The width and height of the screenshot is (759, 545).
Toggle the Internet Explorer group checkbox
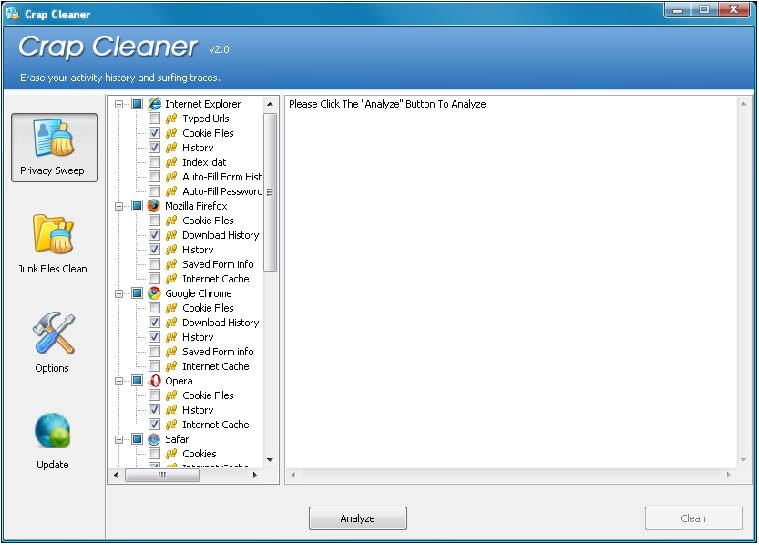pos(137,104)
